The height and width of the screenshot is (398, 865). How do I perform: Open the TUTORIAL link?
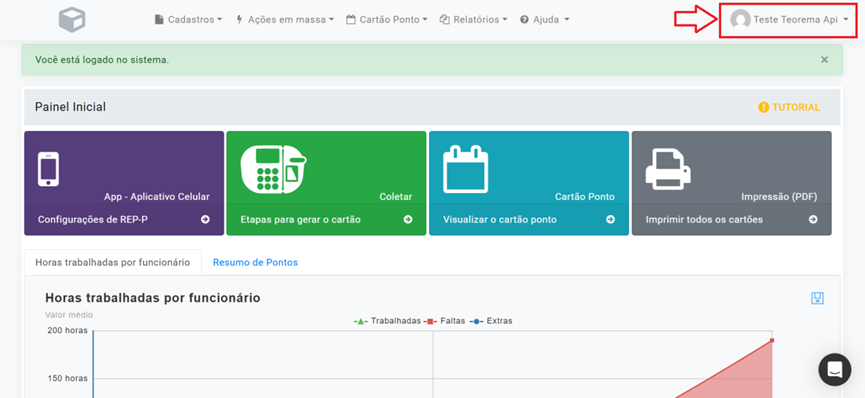pos(789,107)
